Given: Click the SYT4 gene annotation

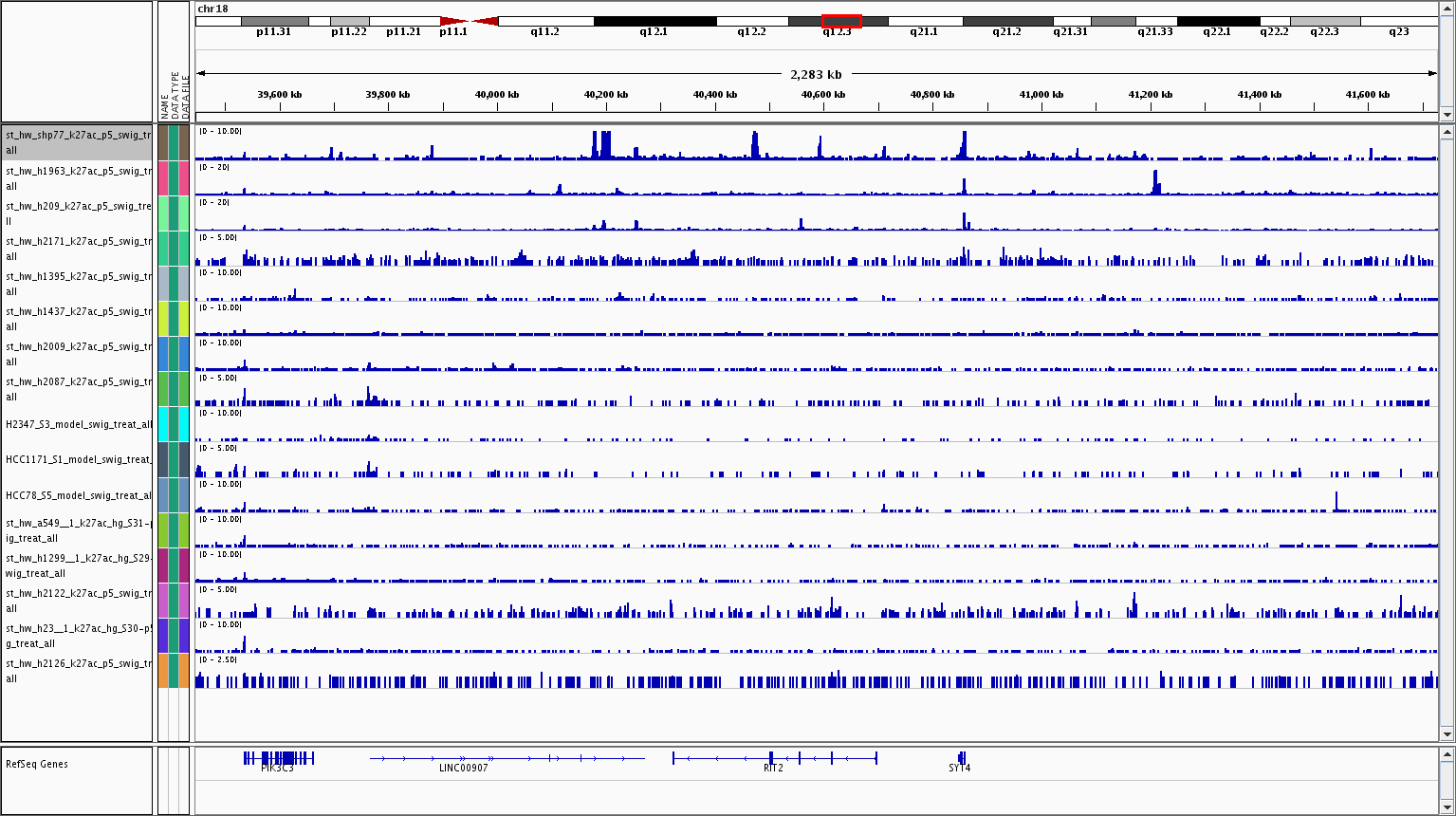Looking at the screenshot, I should 961,758.
